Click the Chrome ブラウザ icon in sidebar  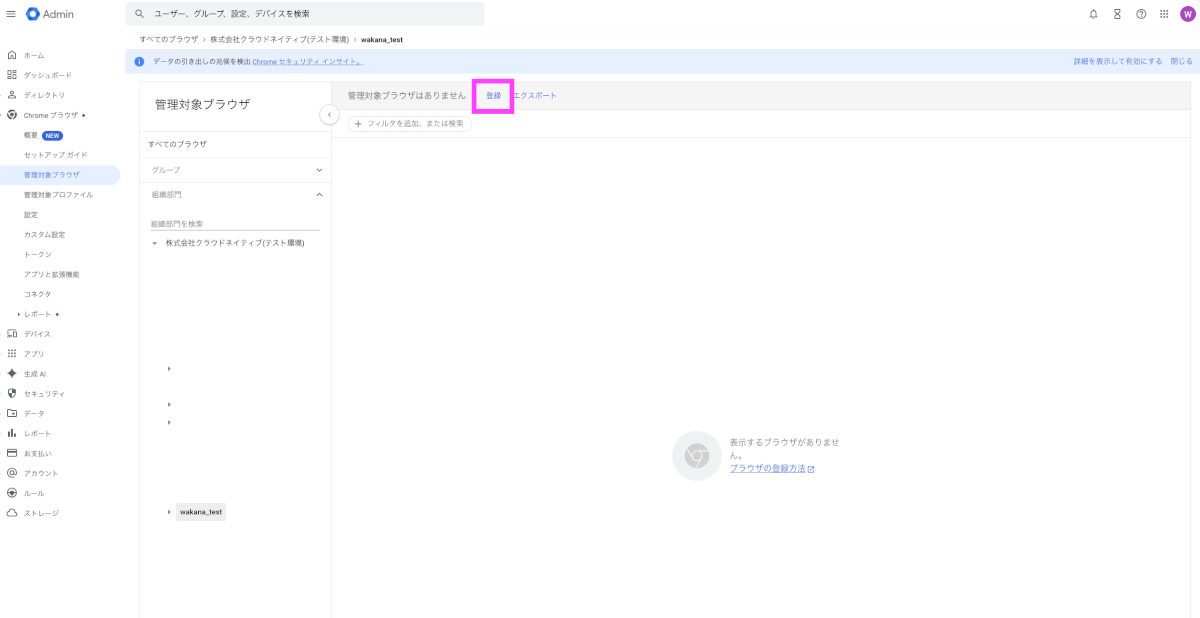[x=12, y=115]
